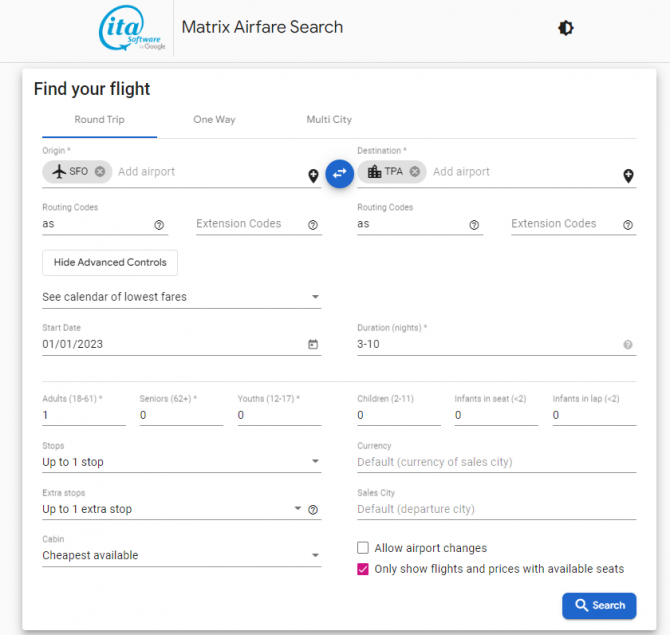Click Hide Advanced Controls button
670x635 pixels.
tap(110, 262)
